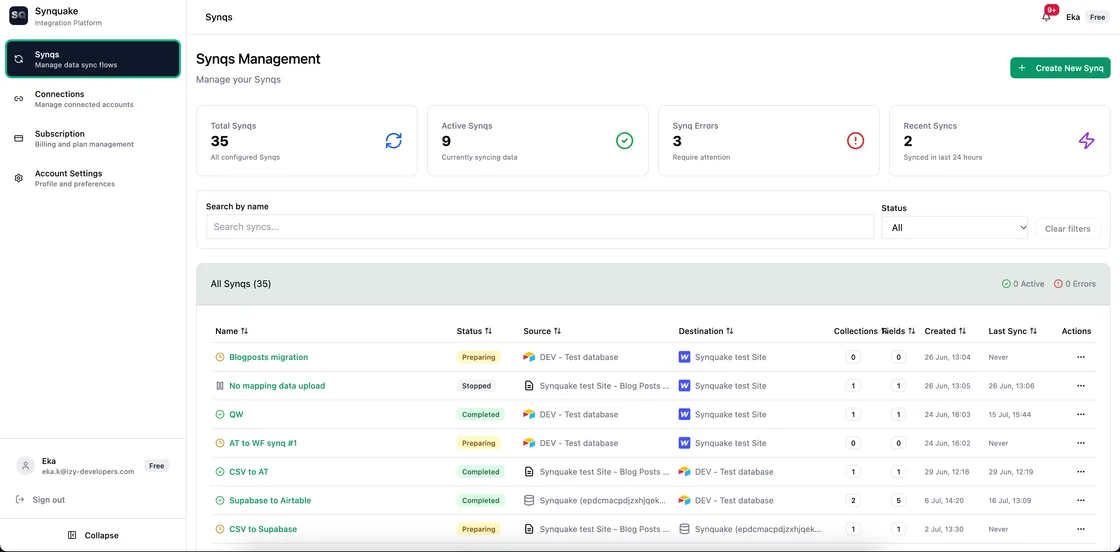Sort table by Status column

(474, 331)
